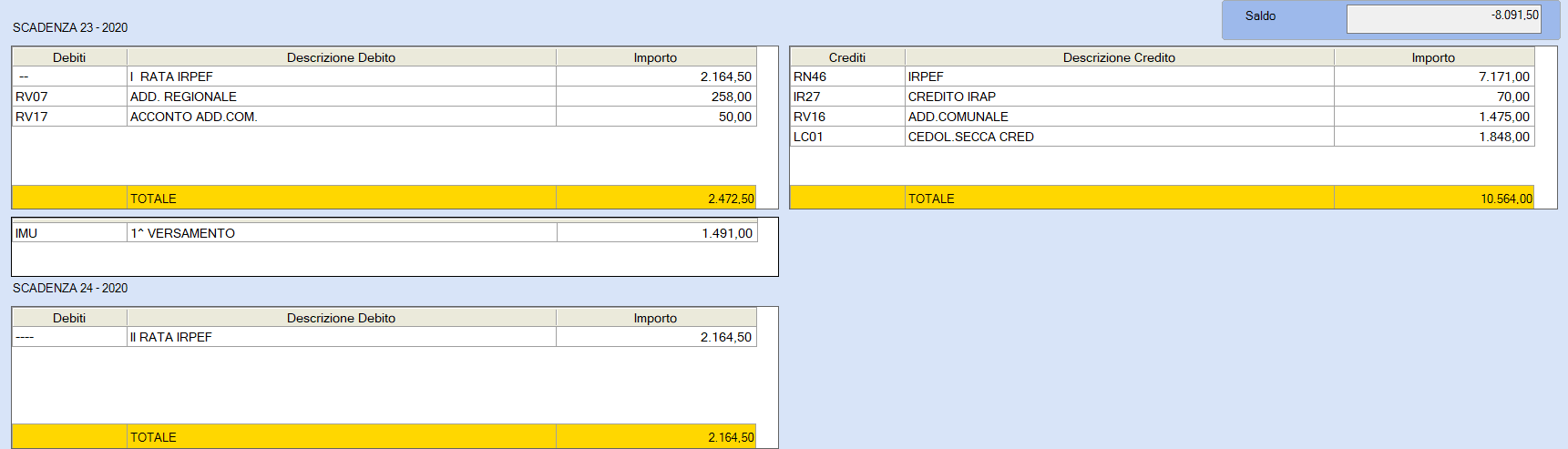Click amount 50,00 in debits table

[656, 117]
